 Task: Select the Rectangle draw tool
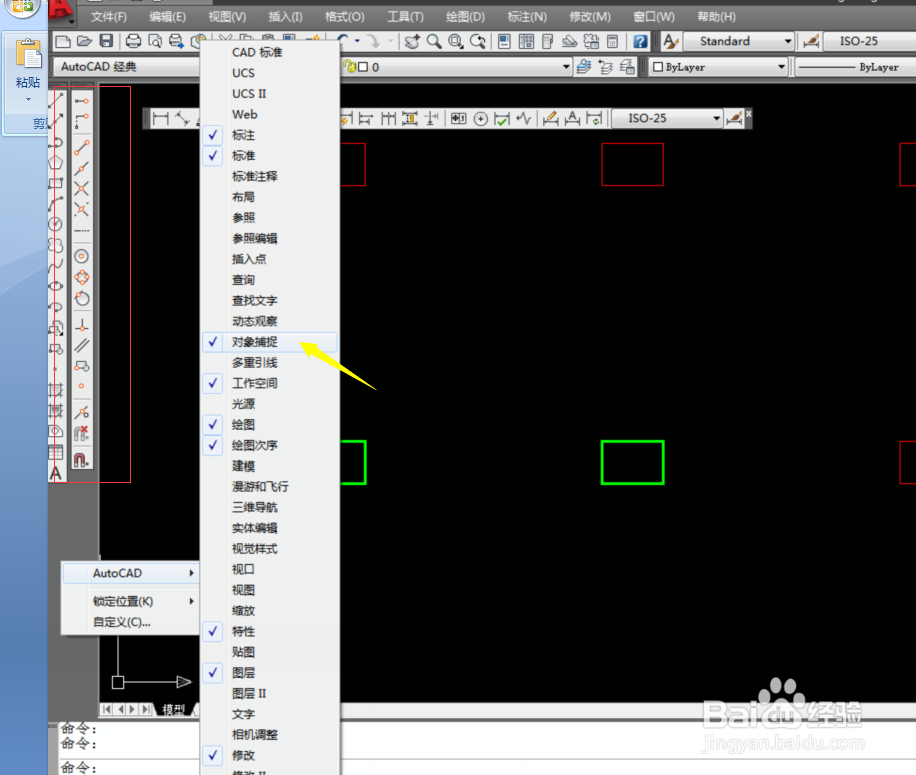[x=55, y=183]
